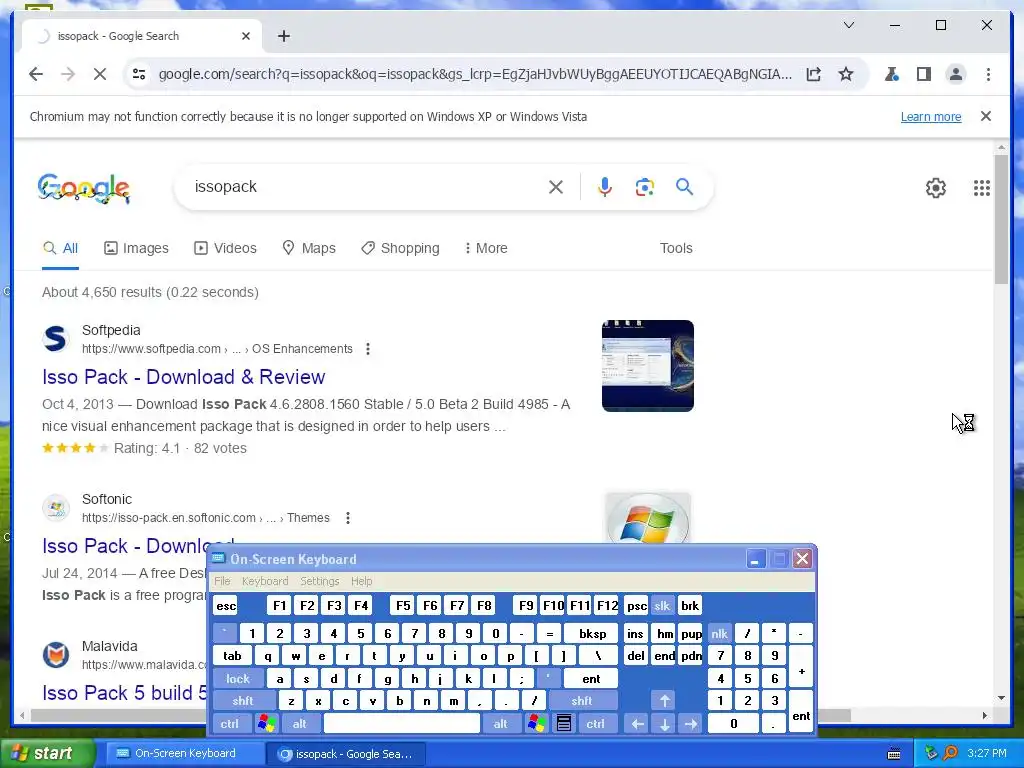The height and width of the screenshot is (768, 1024).
Task: Toggle the left alt key
Action: [x=299, y=724]
